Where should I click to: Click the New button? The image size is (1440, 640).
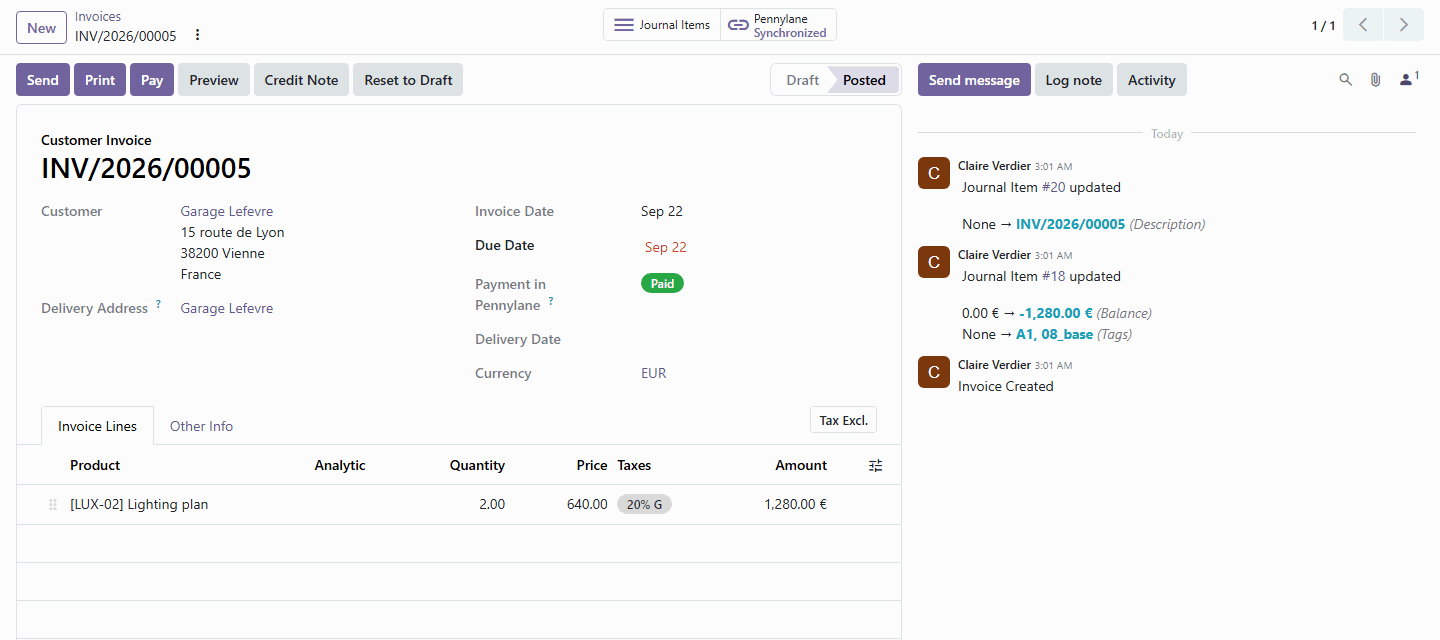pyautogui.click(x=41, y=27)
